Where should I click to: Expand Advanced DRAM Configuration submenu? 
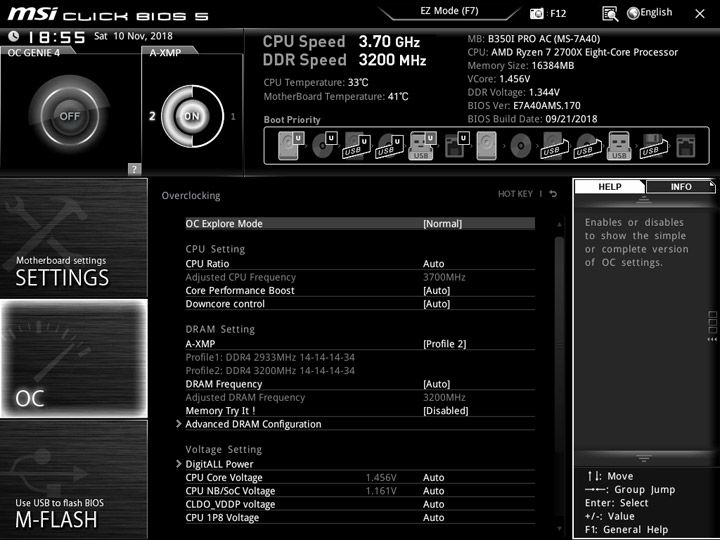253,424
